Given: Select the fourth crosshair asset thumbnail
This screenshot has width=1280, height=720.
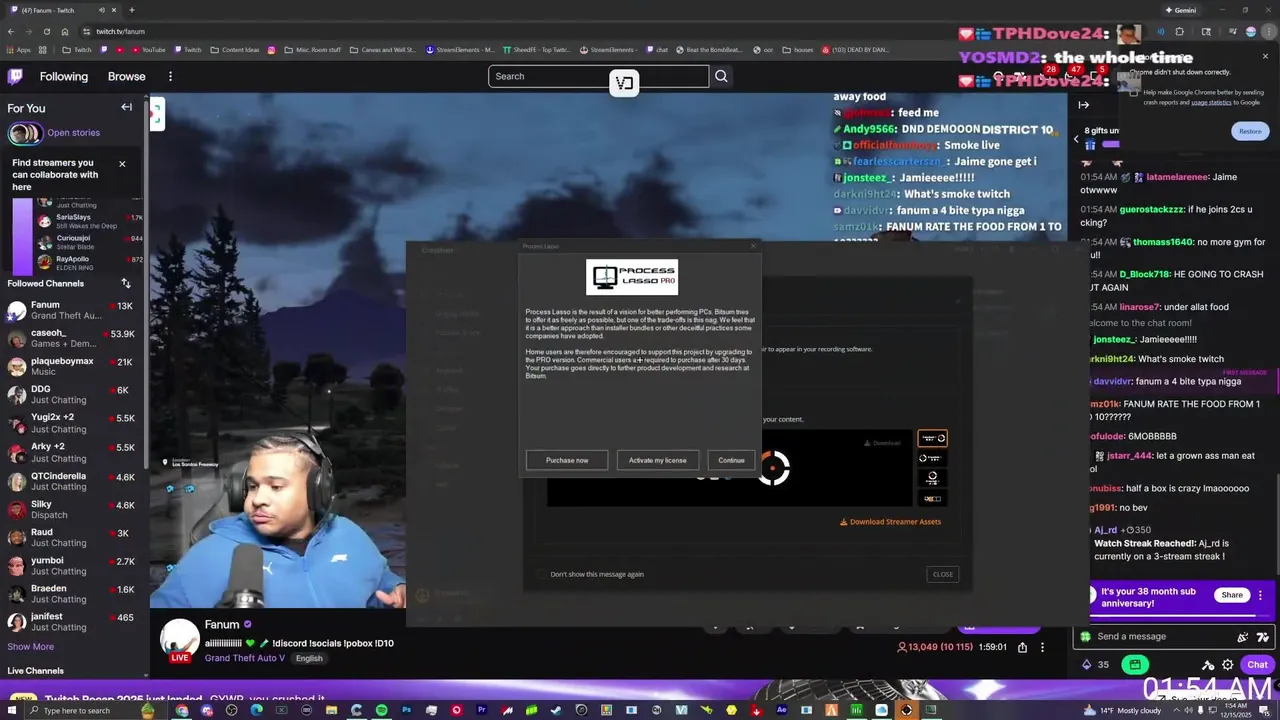Looking at the screenshot, I should [932, 498].
